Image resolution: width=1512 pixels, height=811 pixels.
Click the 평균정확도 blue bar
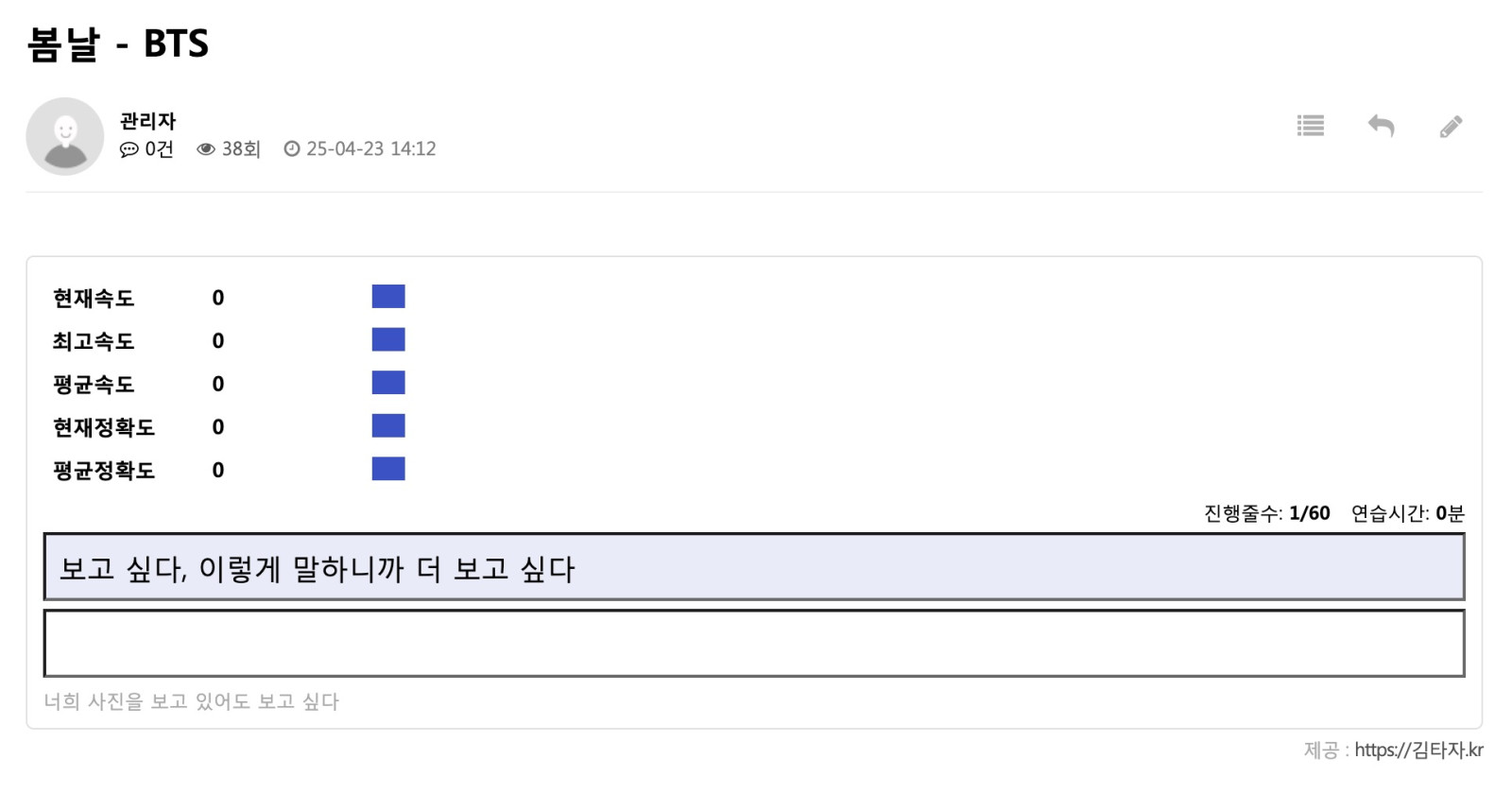click(x=388, y=469)
